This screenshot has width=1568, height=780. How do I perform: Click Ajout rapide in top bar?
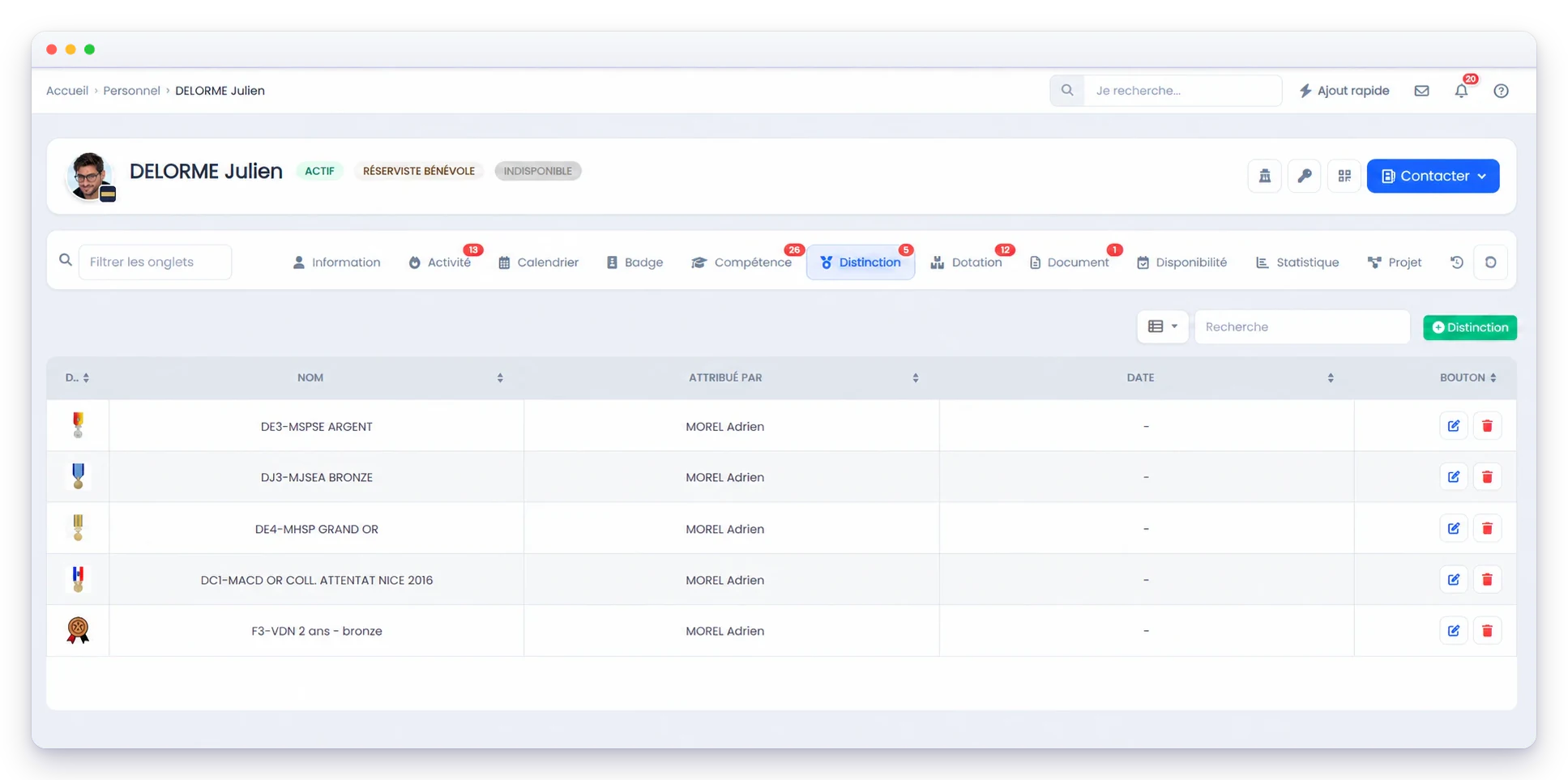(x=1344, y=91)
